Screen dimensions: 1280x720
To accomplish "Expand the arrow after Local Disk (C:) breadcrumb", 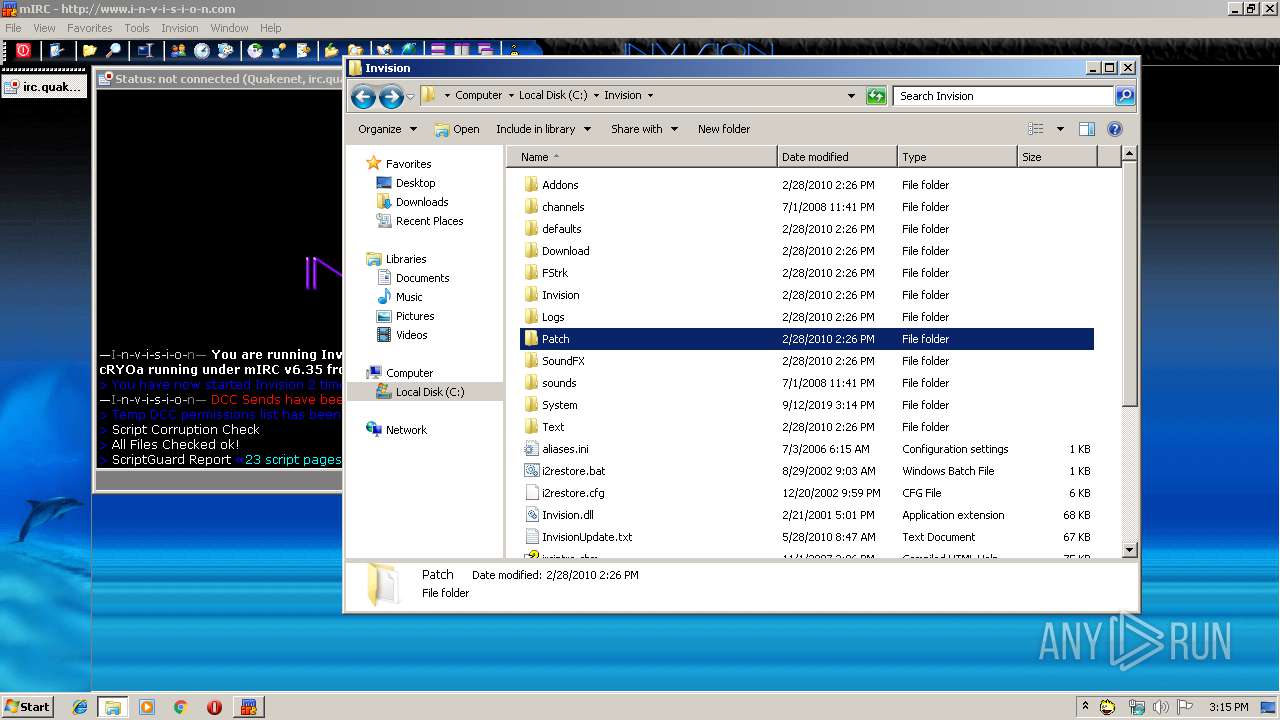I will 596,96.
